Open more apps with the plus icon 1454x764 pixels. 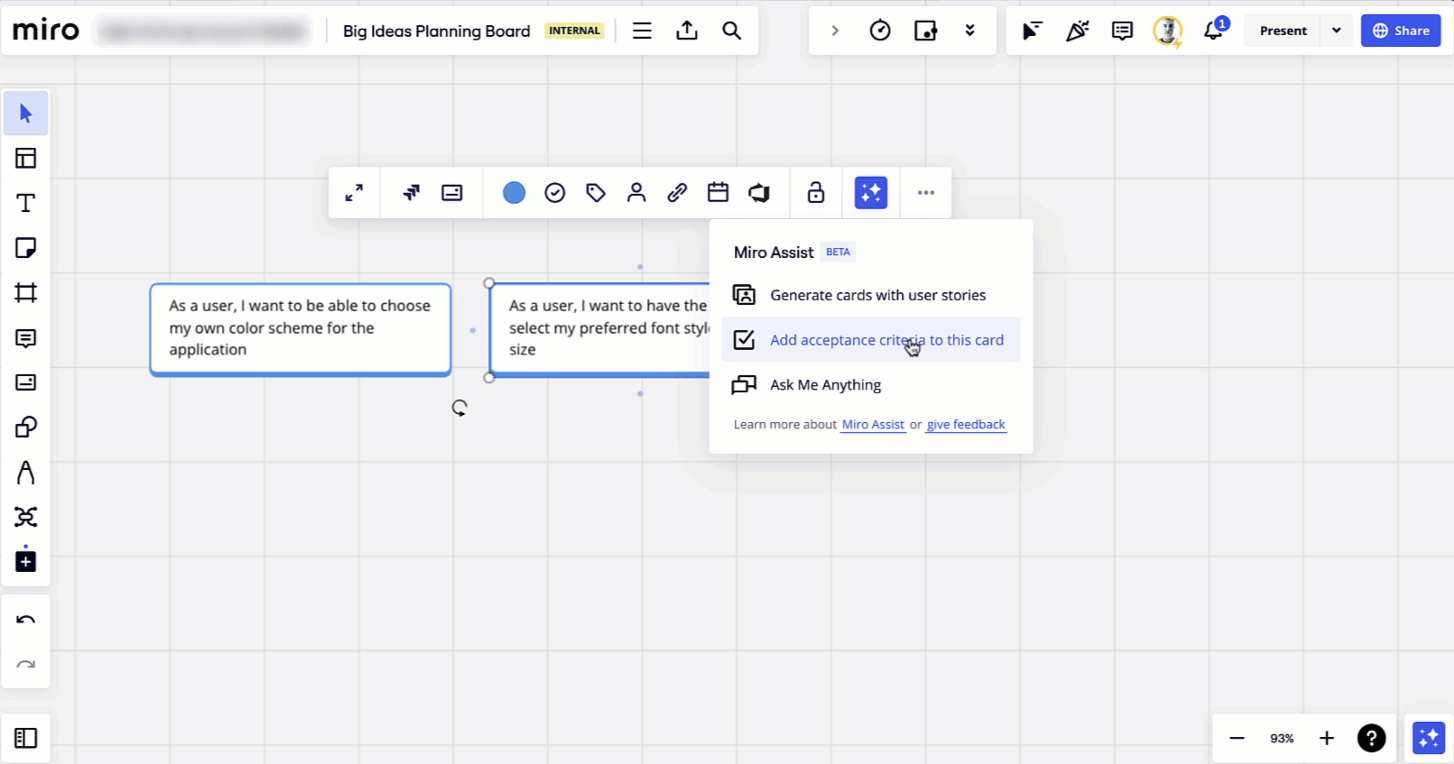26,562
